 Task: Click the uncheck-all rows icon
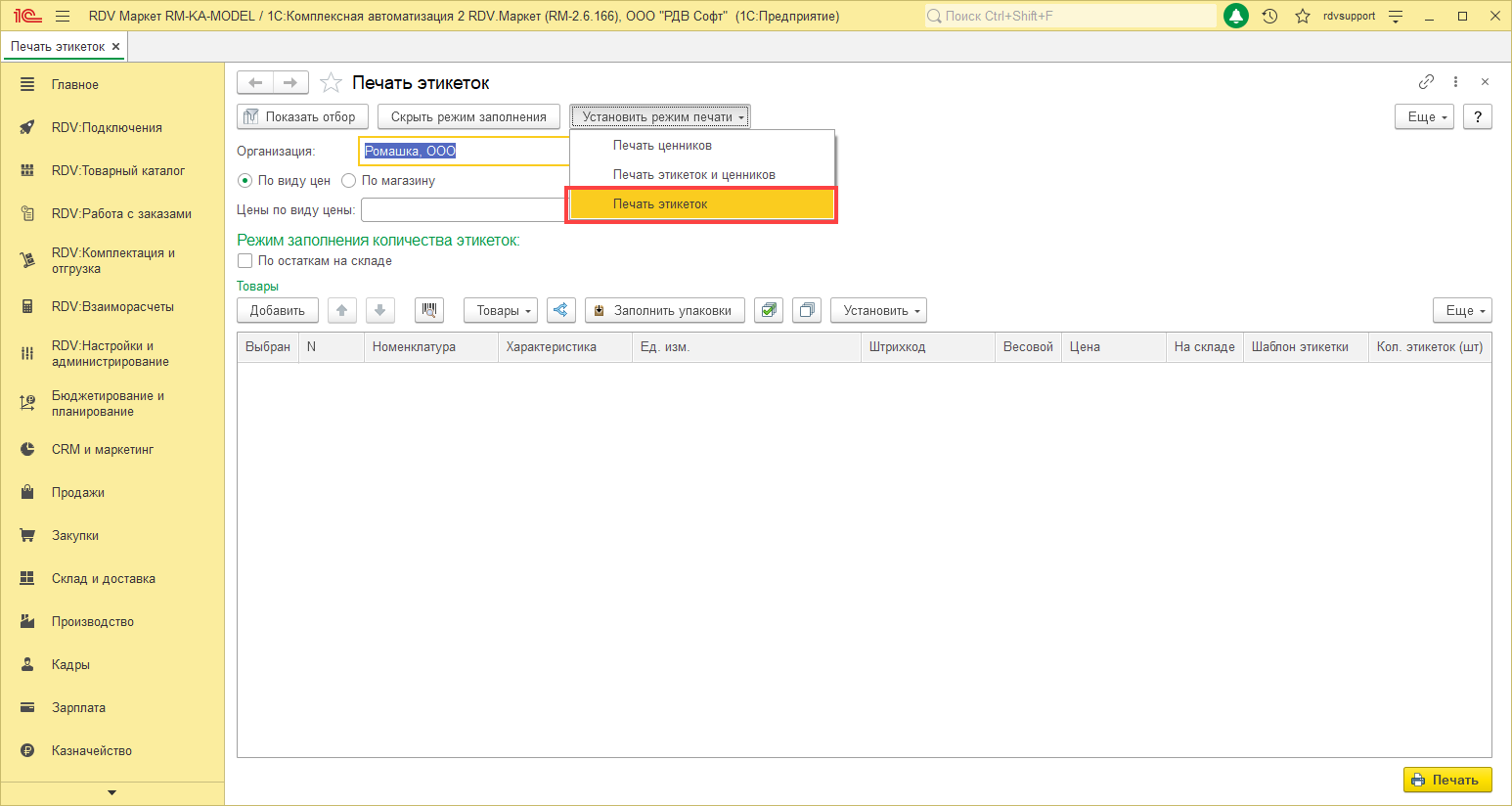point(807,310)
